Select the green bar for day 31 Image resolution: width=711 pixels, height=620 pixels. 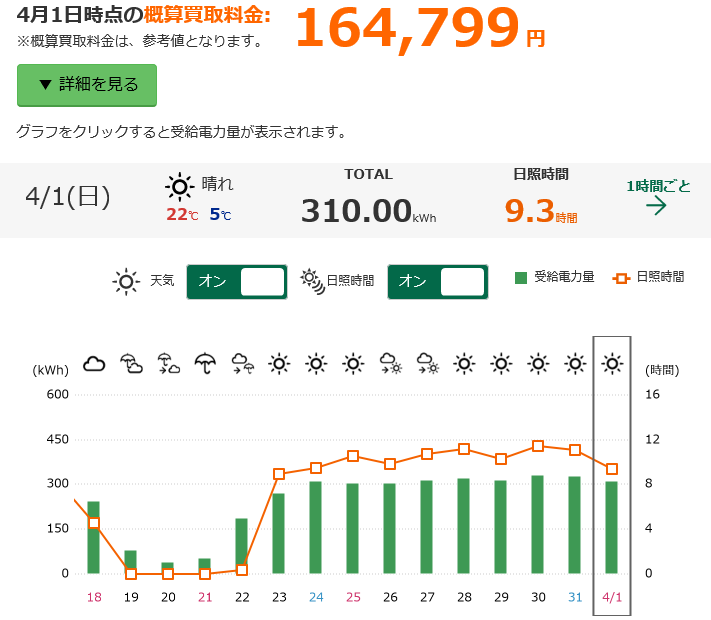pyautogui.click(x=575, y=525)
